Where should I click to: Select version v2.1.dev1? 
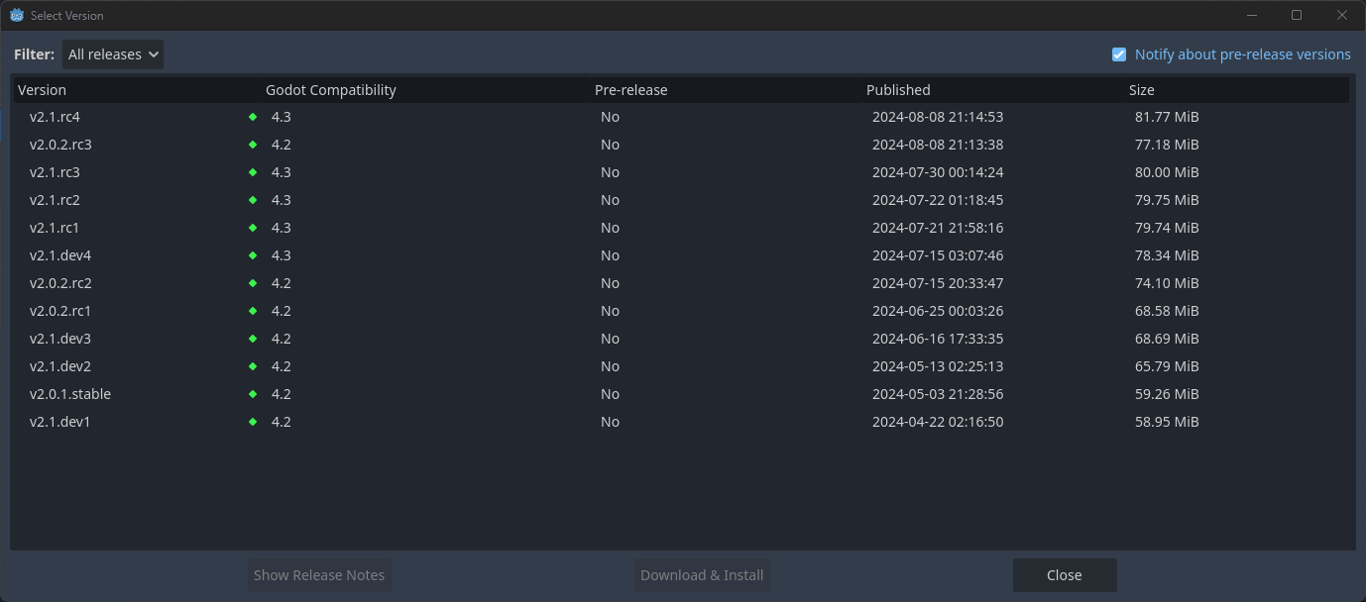[61, 422]
